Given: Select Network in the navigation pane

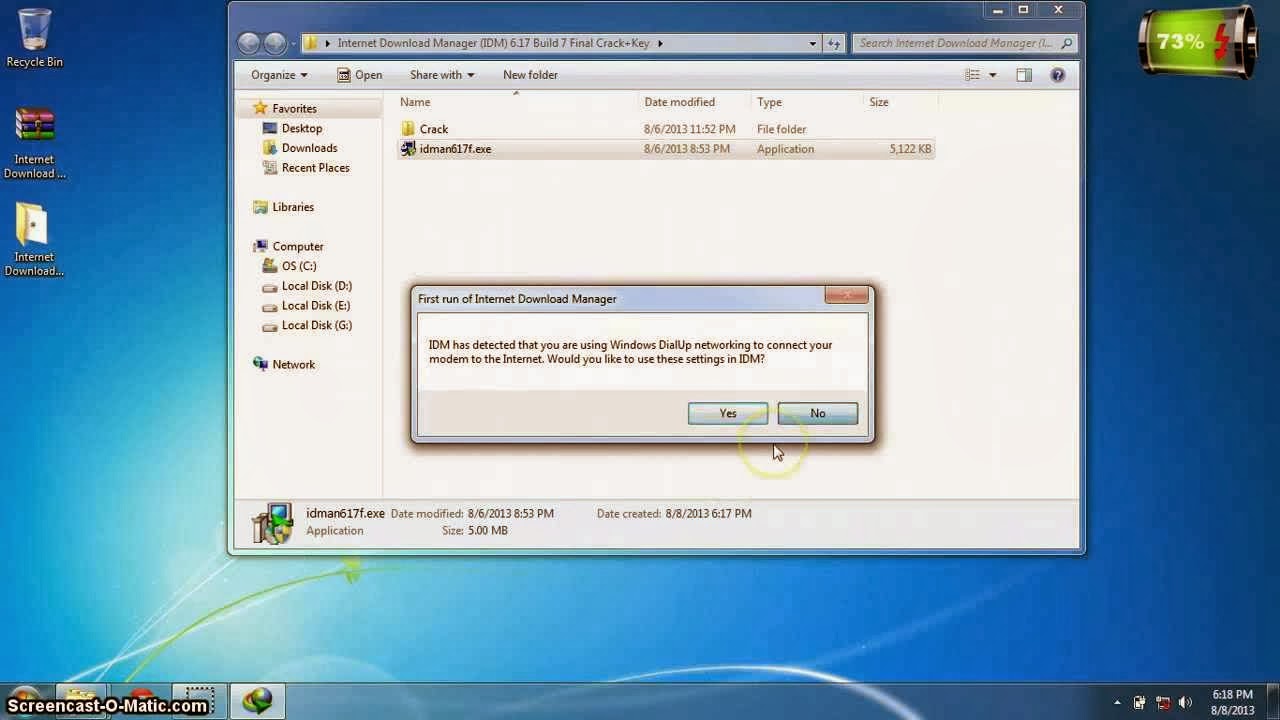Looking at the screenshot, I should [294, 364].
